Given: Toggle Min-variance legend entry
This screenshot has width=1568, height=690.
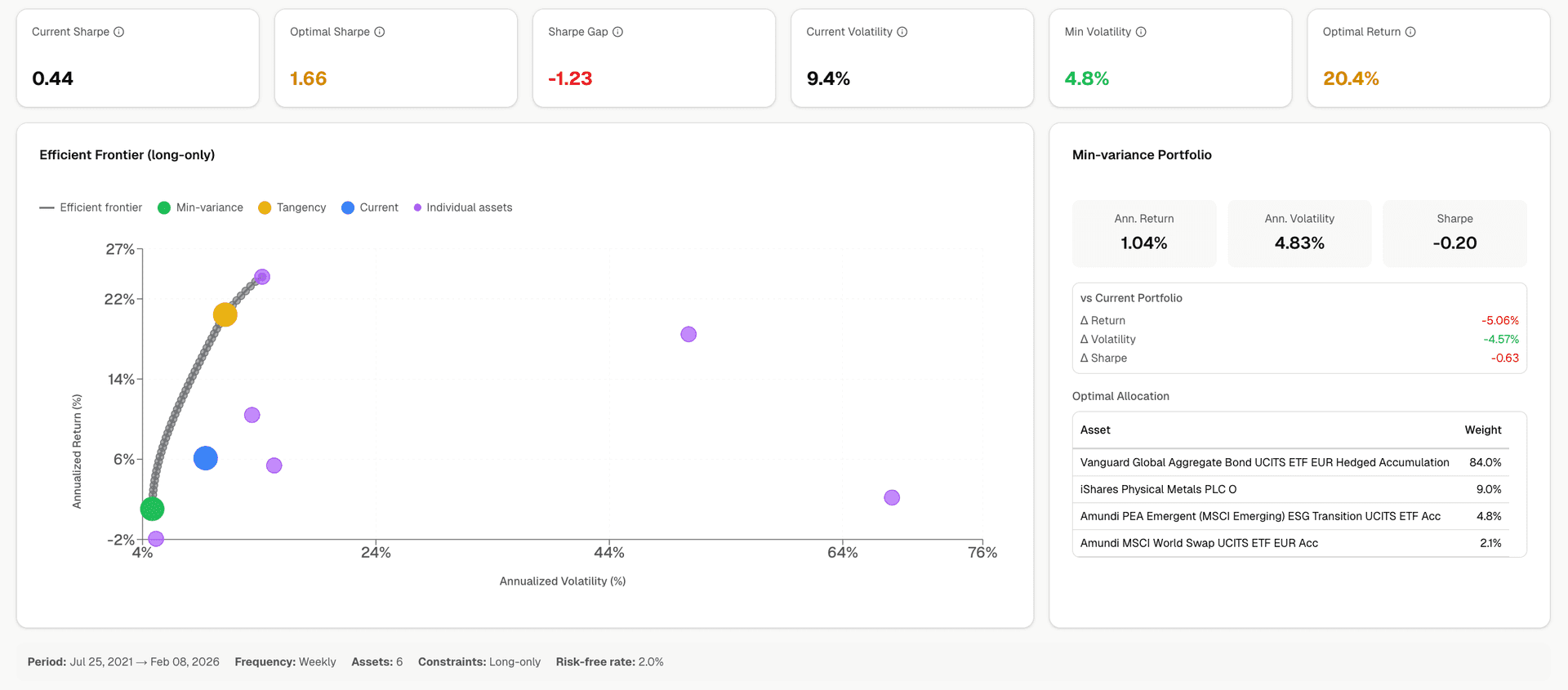Looking at the screenshot, I should pos(201,207).
